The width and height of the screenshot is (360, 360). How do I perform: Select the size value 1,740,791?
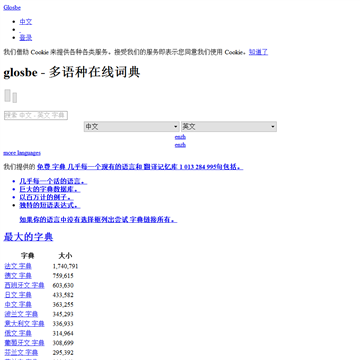[x=65, y=266]
